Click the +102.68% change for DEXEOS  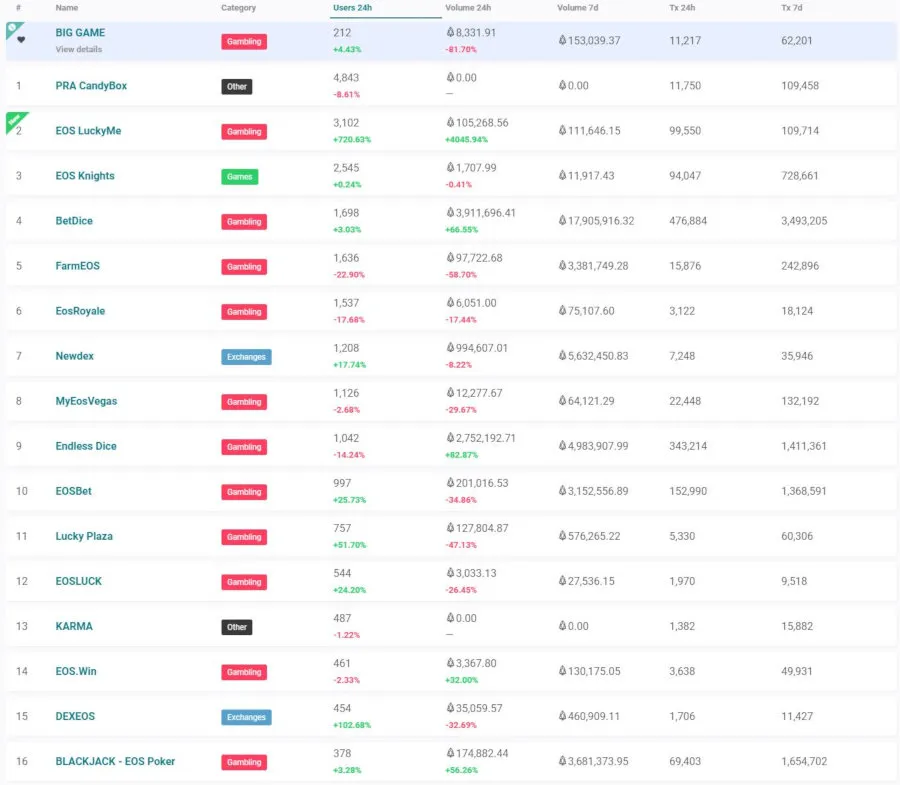tap(352, 725)
